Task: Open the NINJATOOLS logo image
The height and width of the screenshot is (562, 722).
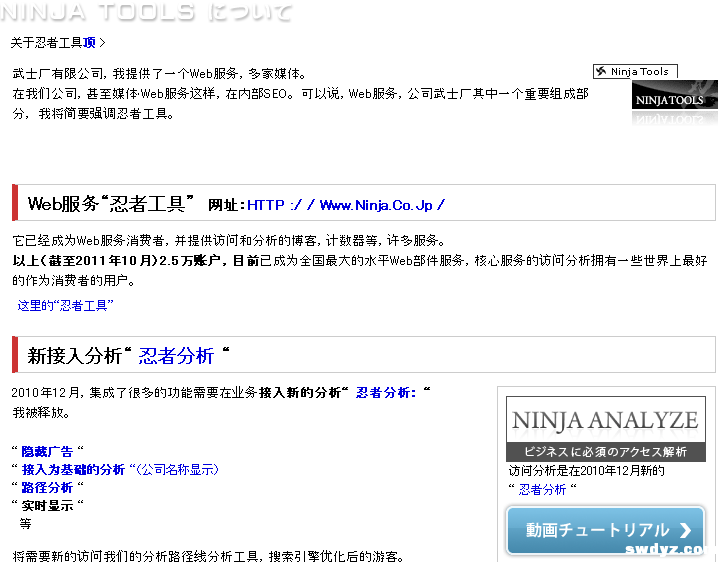Action: point(674,101)
